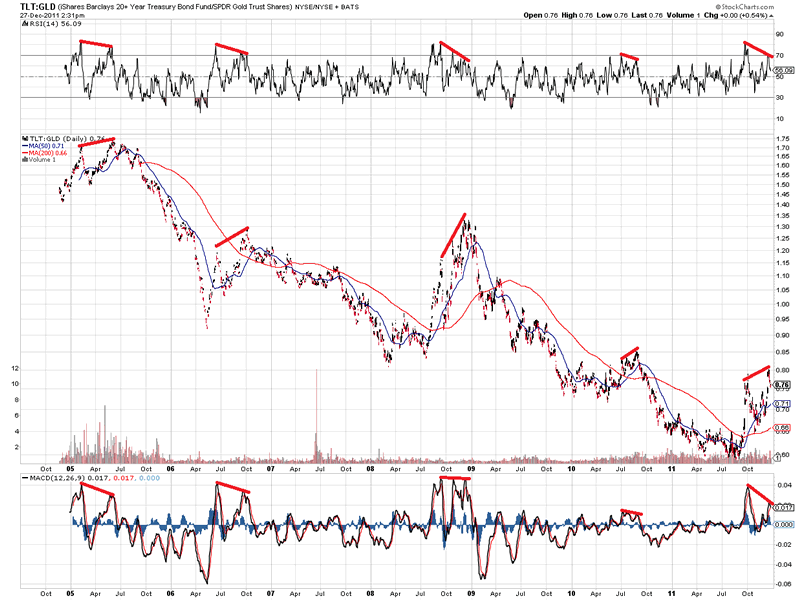This screenshot has width=797, height=600.
Task: Click the 0.017 value tag on the MACD axis
Action: pyautogui.click(x=785, y=507)
